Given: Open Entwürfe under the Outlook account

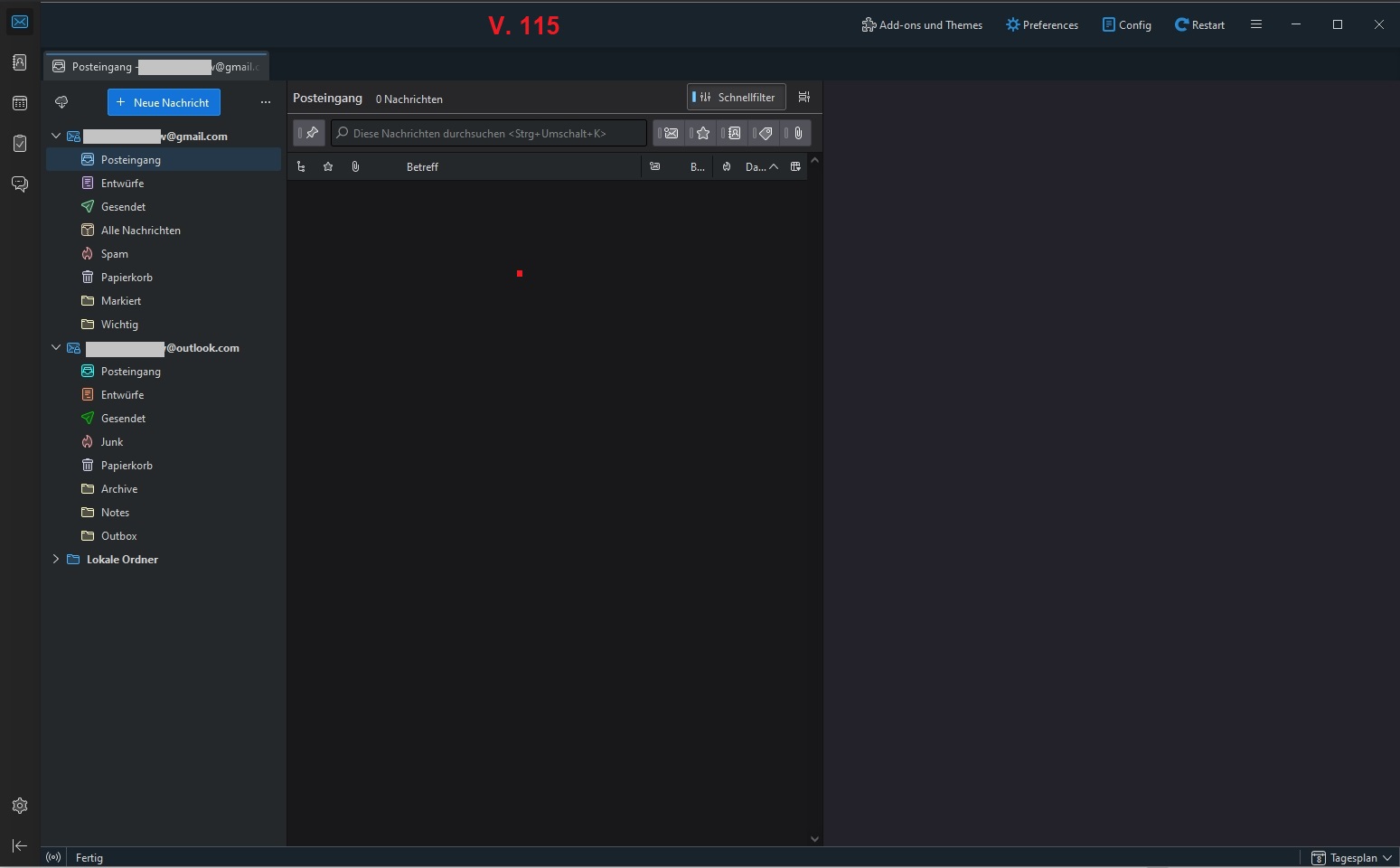Looking at the screenshot, I should 164,394.
